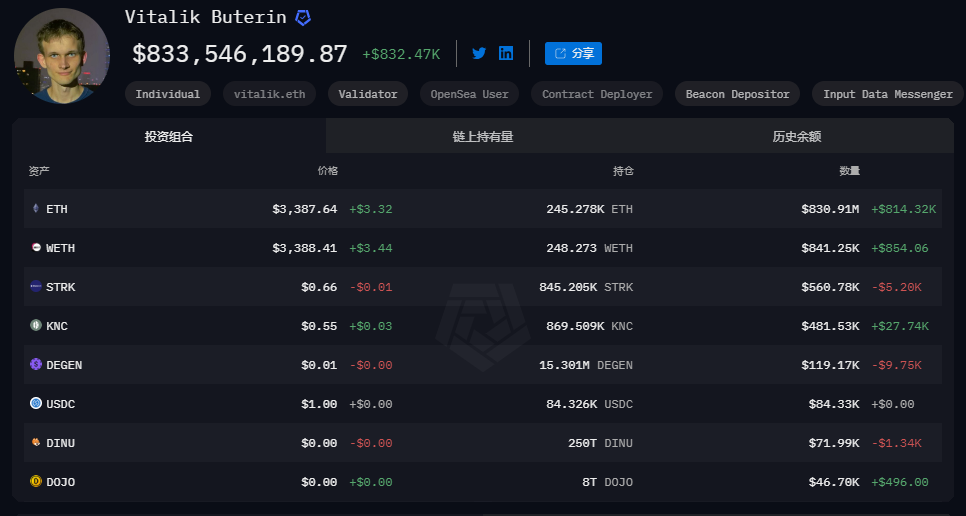This screenshot has height=516, width=966.
Task: Click the $84.33K USDC value
Action: tap(834, 404)
